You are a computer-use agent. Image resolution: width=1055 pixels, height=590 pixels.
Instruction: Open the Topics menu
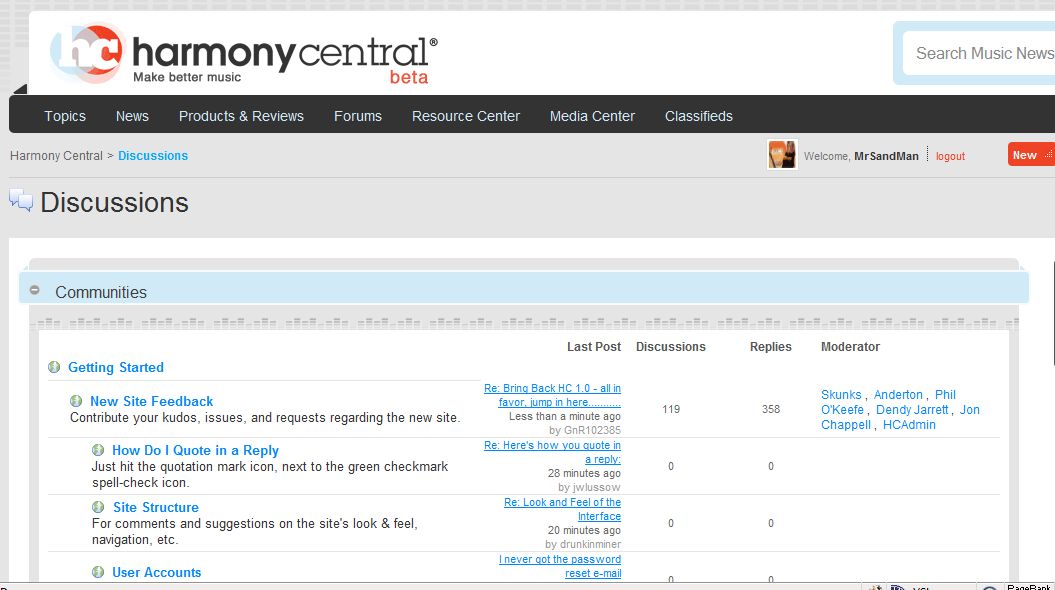coord(65,116)
